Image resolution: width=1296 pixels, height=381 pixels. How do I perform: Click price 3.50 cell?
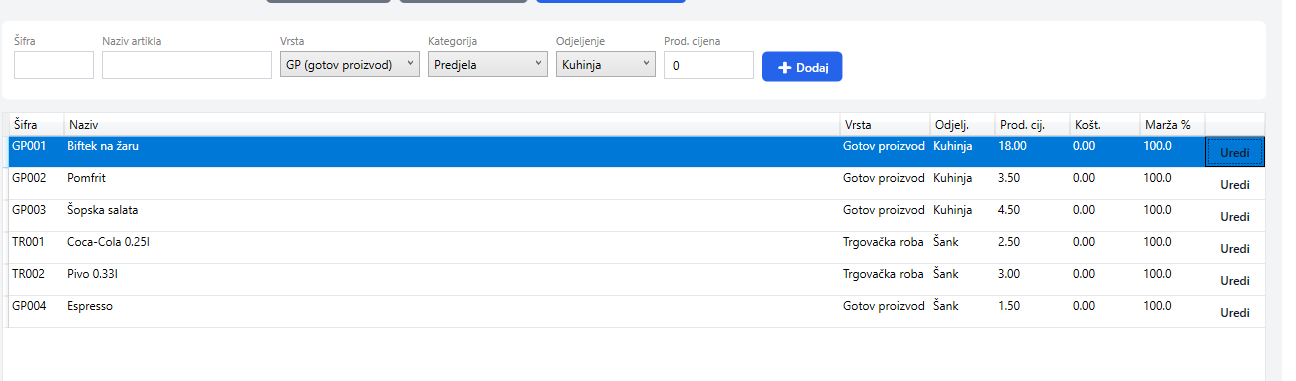coord(1009,178)
